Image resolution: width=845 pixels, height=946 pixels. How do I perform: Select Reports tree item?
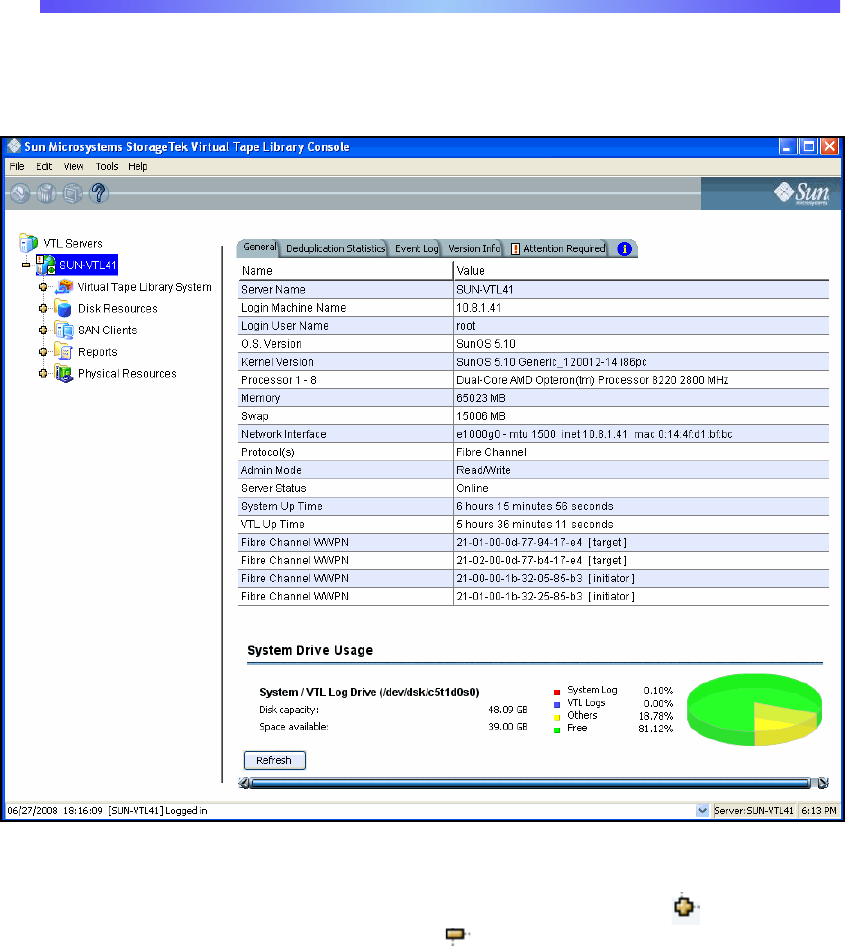[x=98, y=352]
